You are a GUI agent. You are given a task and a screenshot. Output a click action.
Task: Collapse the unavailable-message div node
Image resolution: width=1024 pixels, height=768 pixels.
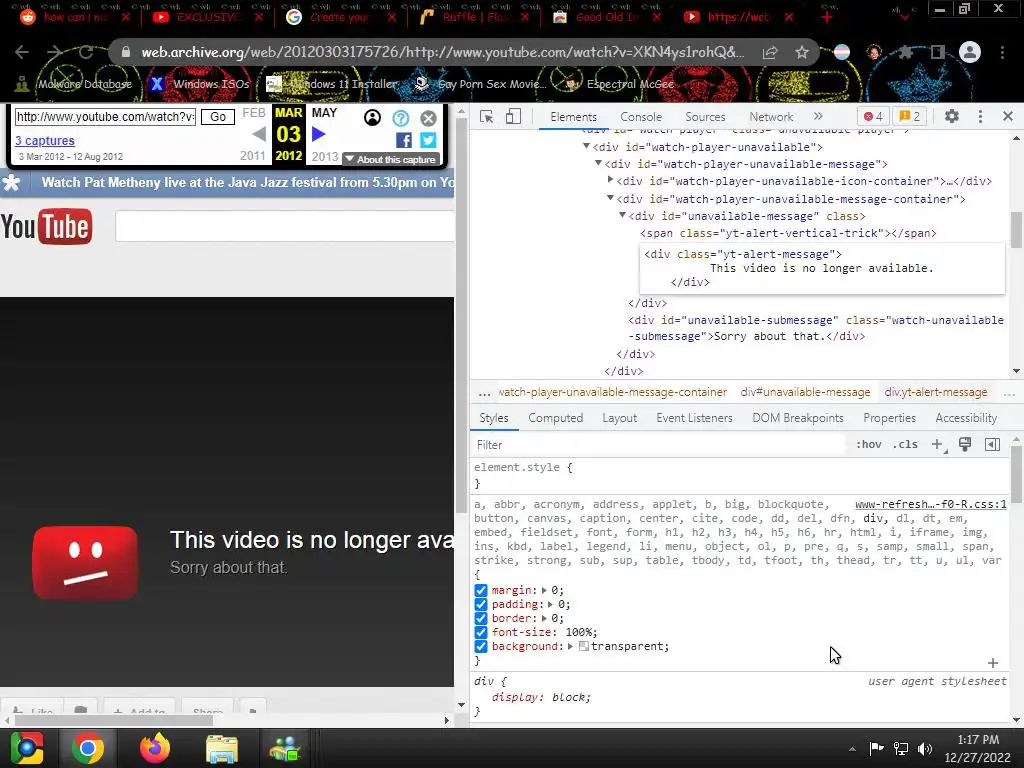(622, 215)
